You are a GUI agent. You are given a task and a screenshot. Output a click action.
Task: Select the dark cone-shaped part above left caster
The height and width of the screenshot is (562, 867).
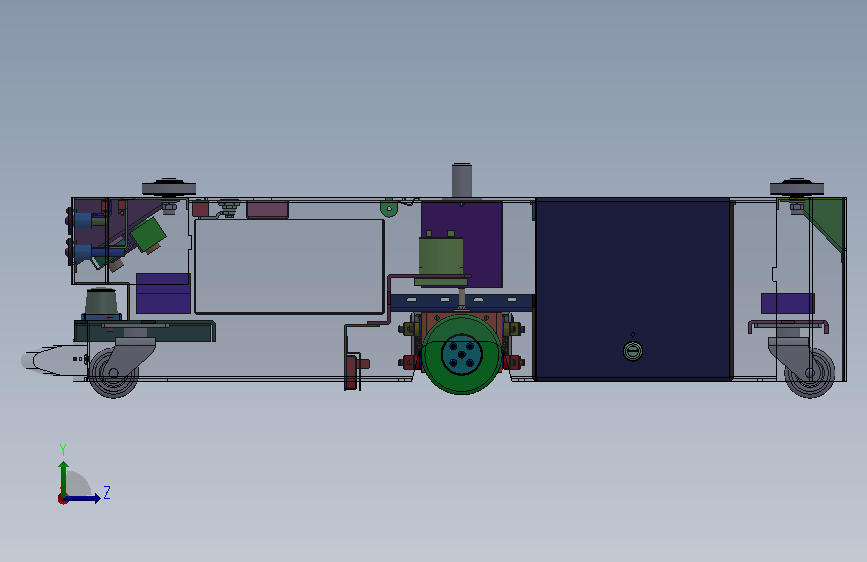point(101,302)
